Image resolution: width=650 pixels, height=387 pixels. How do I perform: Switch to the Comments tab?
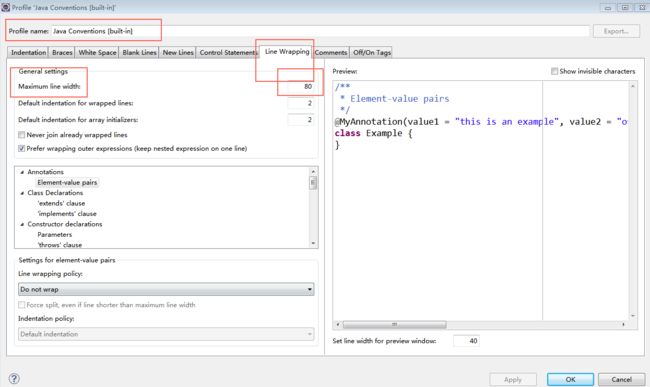[x=331, y=52]
